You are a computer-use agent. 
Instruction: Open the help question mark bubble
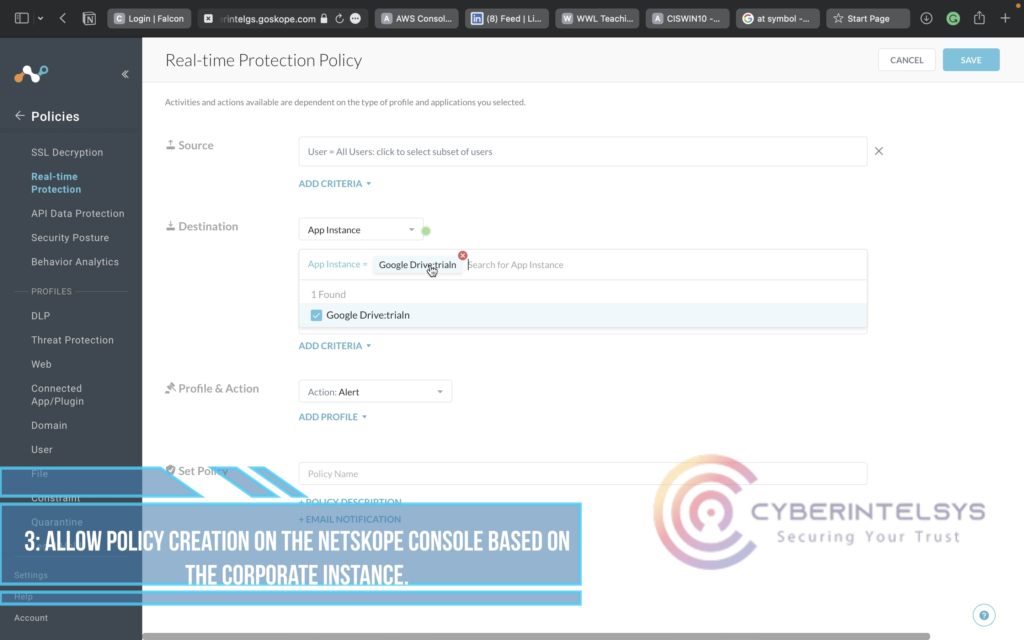984,615
